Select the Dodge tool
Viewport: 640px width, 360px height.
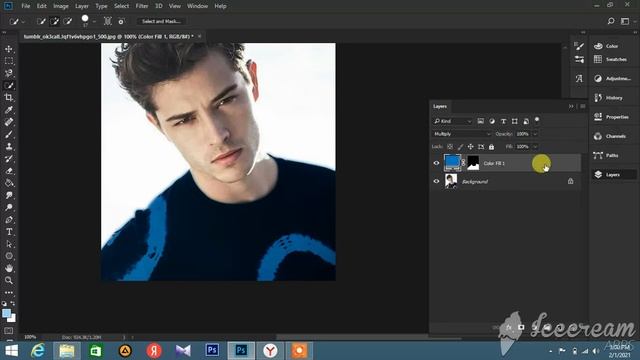point(9,207)
